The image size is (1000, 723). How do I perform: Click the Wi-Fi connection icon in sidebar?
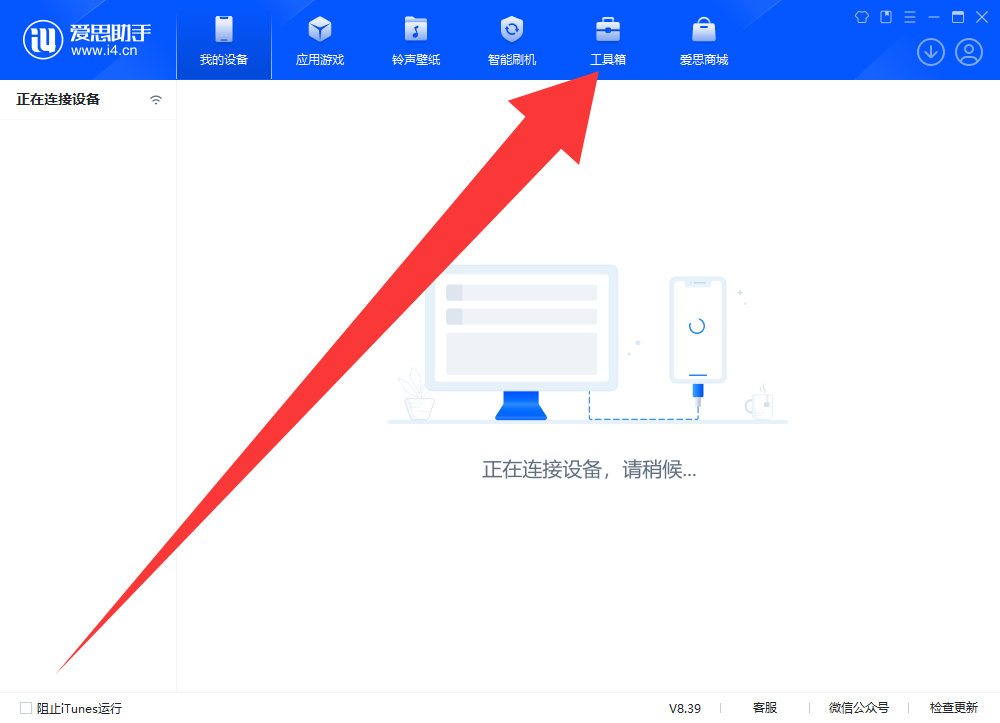(156, 100)
